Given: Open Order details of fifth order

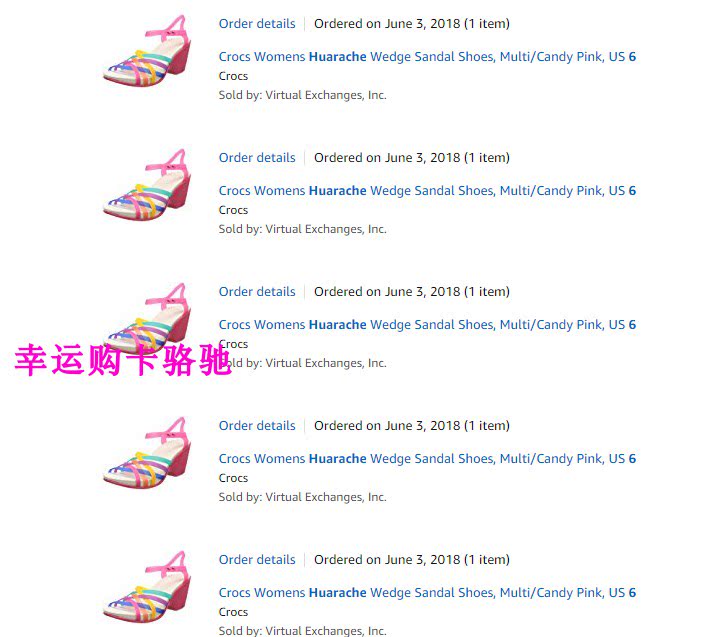Looking at the screenshot, I should [x=257, y=560].
